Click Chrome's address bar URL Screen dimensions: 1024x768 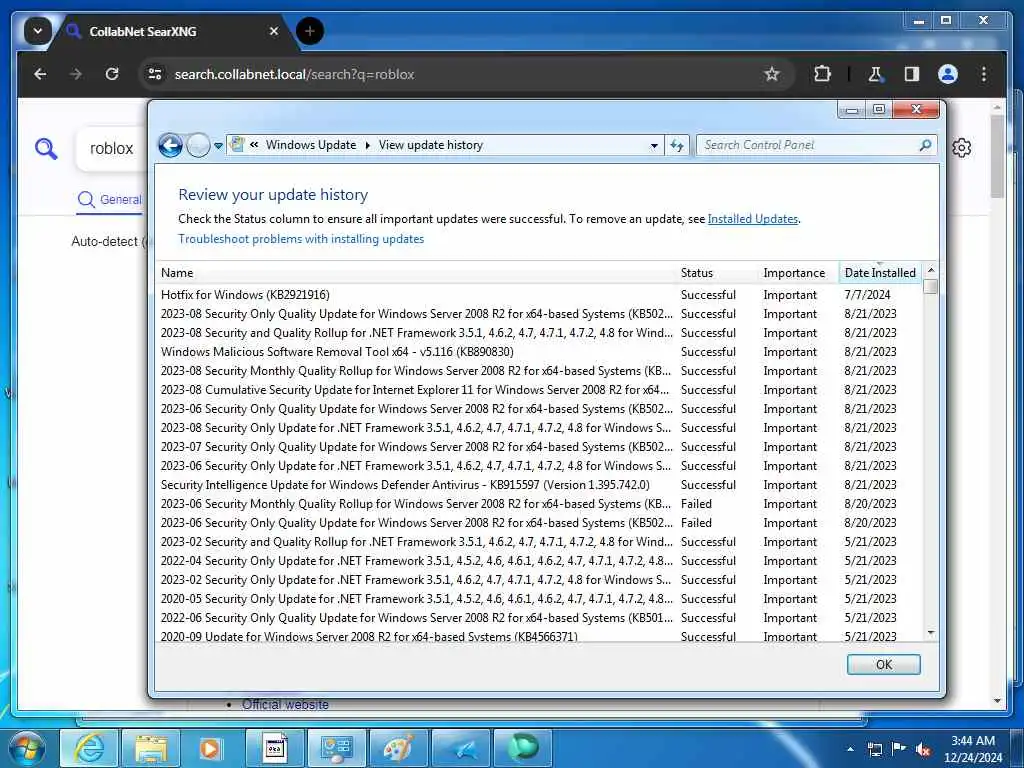click(295, 74)
